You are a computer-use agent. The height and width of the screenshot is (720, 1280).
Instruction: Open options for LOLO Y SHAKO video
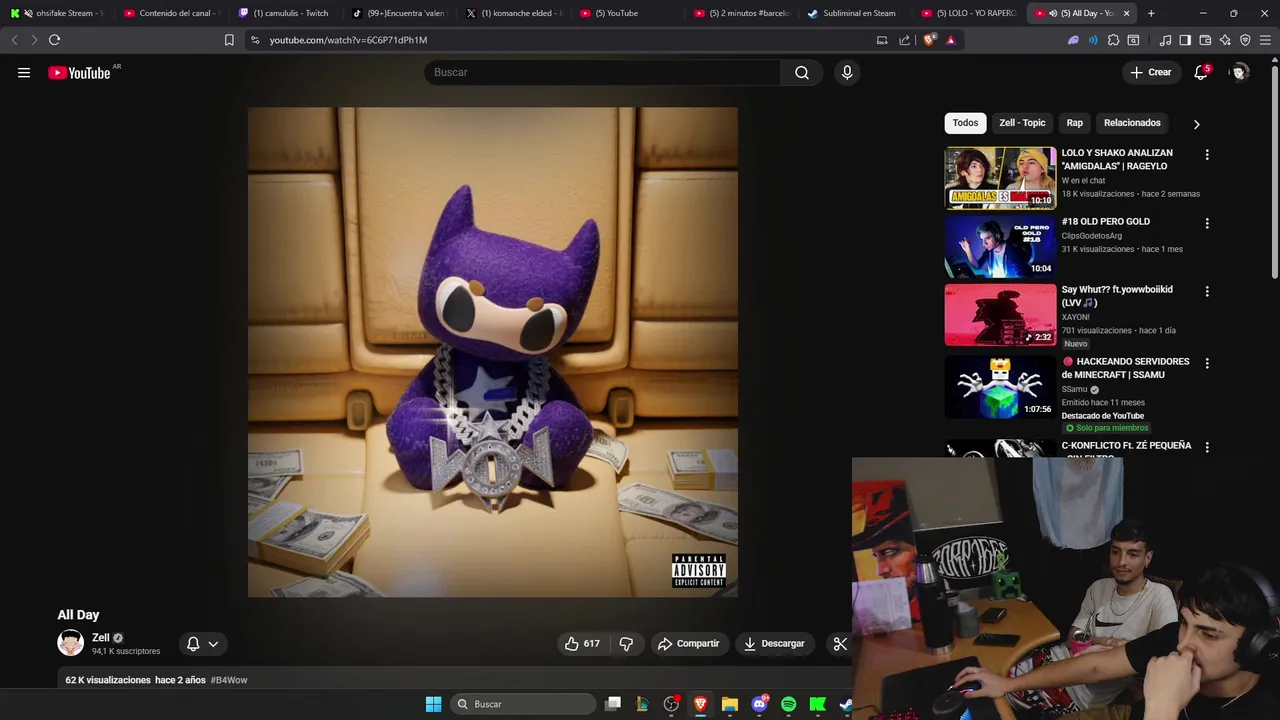tap(1207, 155)
